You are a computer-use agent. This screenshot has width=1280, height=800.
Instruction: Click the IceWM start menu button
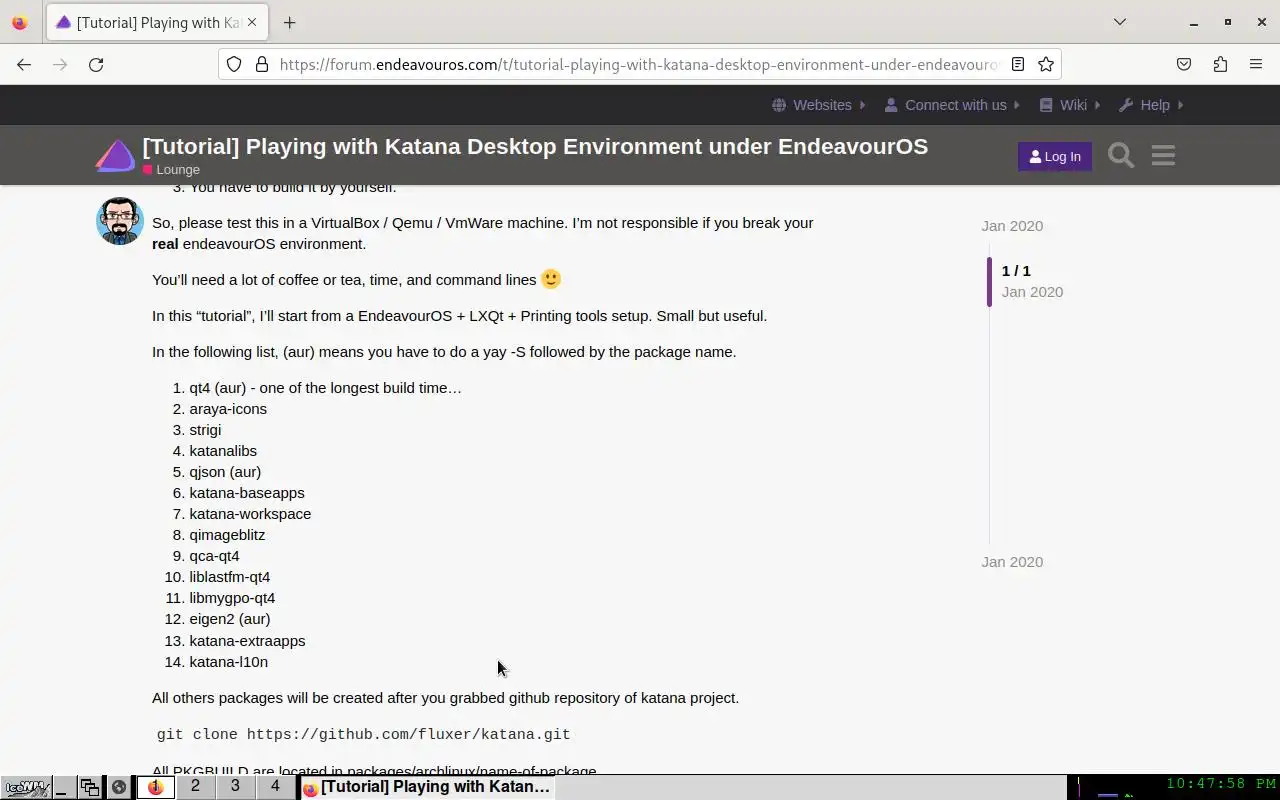click(26, 787)
